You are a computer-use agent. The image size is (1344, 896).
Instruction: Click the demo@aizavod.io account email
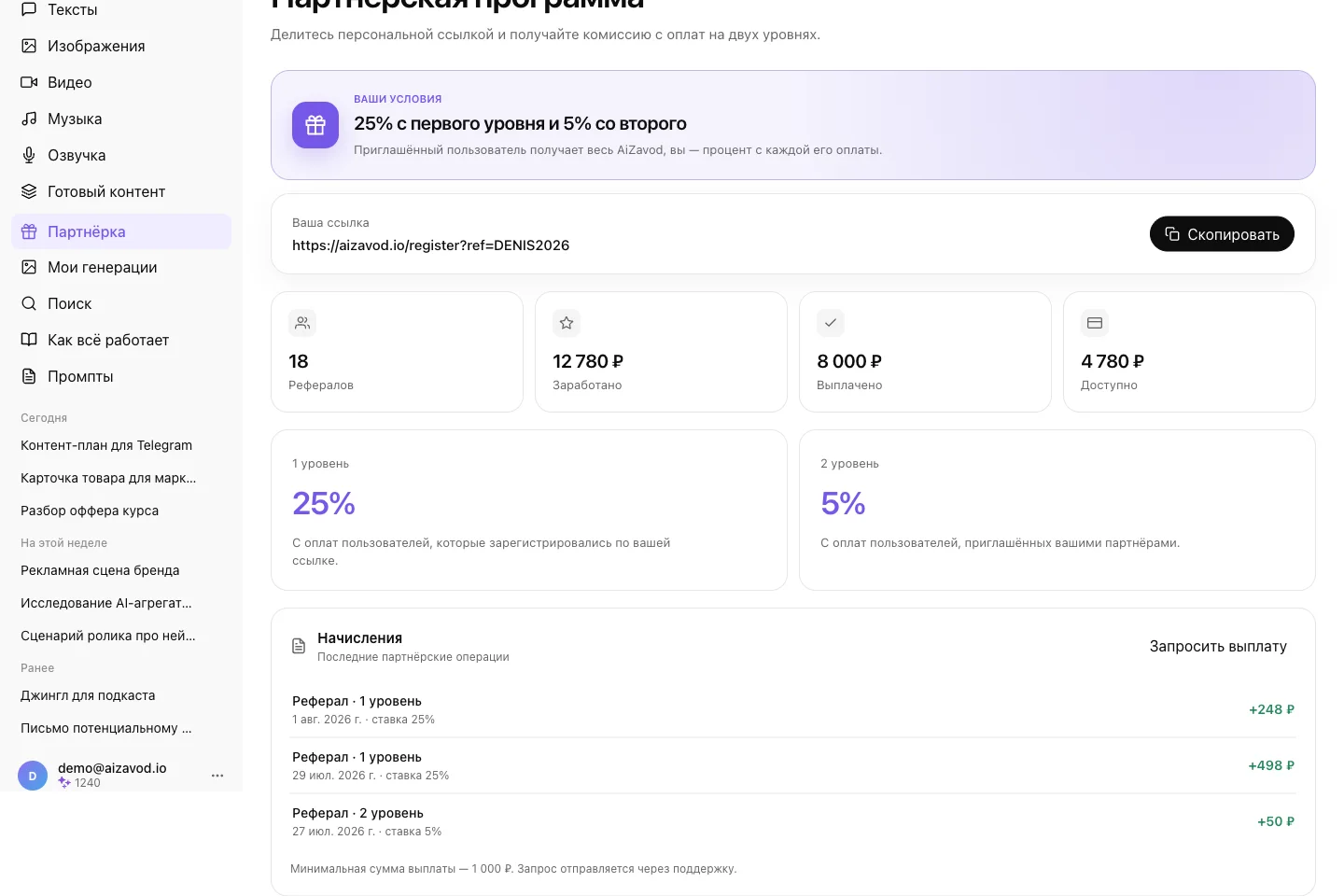pos(112,768)
